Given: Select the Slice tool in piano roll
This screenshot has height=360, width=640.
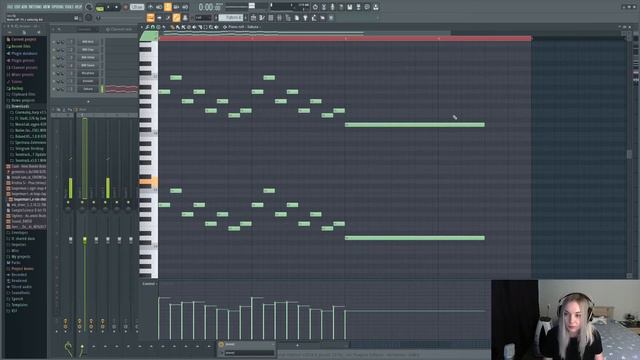Looking at the screenshot, I should (x=200, y=27).
